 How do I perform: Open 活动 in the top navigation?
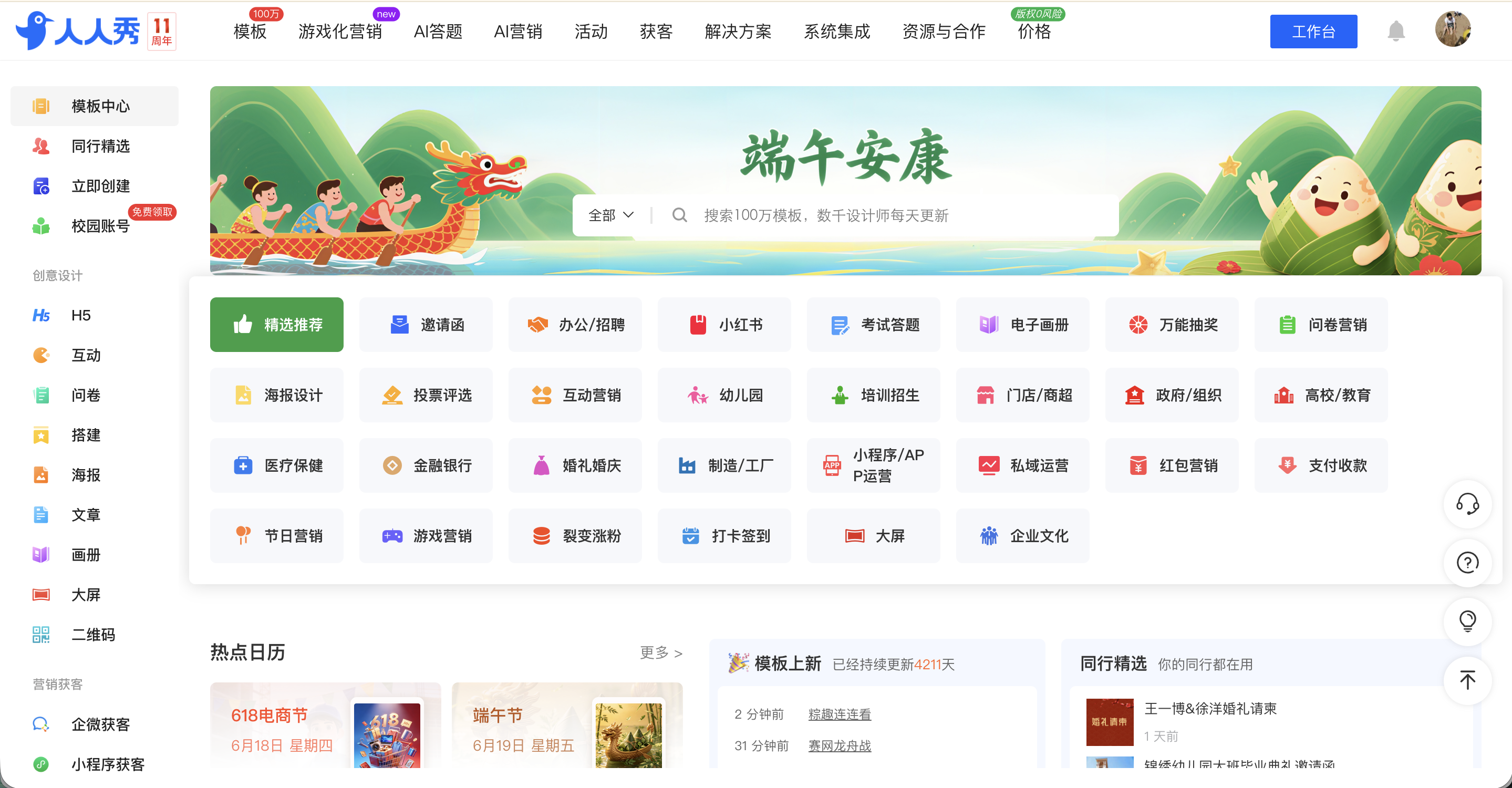pyautogui.click(x=591, y=31)
